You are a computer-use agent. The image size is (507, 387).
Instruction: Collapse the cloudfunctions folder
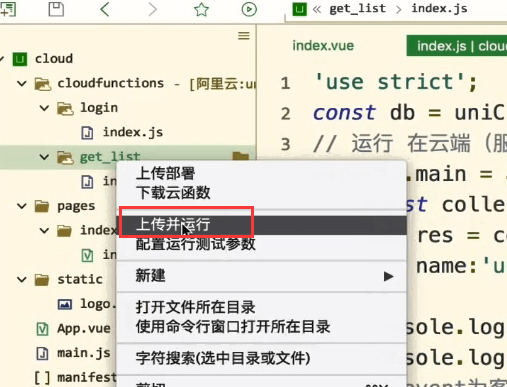click(x=22, y=83)
